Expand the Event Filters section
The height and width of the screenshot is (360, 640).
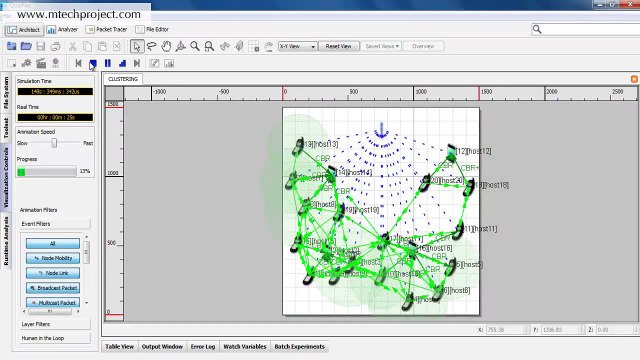[x=55, y=224]
